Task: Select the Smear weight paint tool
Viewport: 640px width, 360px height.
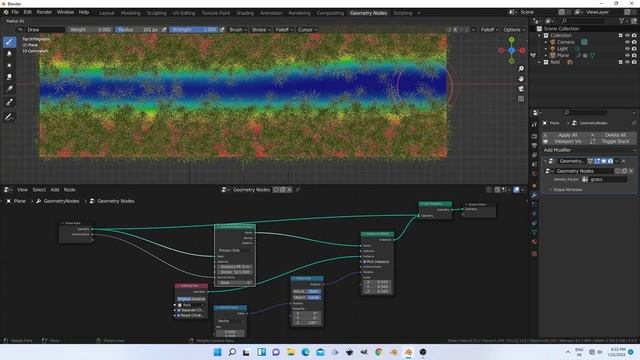Action: tap(9, 77)
